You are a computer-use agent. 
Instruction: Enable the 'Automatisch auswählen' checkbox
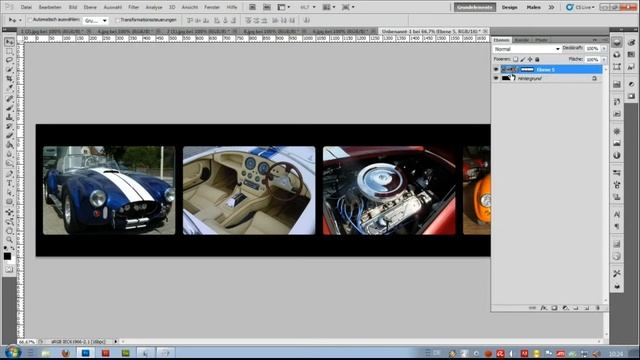(x=30, y=20)
